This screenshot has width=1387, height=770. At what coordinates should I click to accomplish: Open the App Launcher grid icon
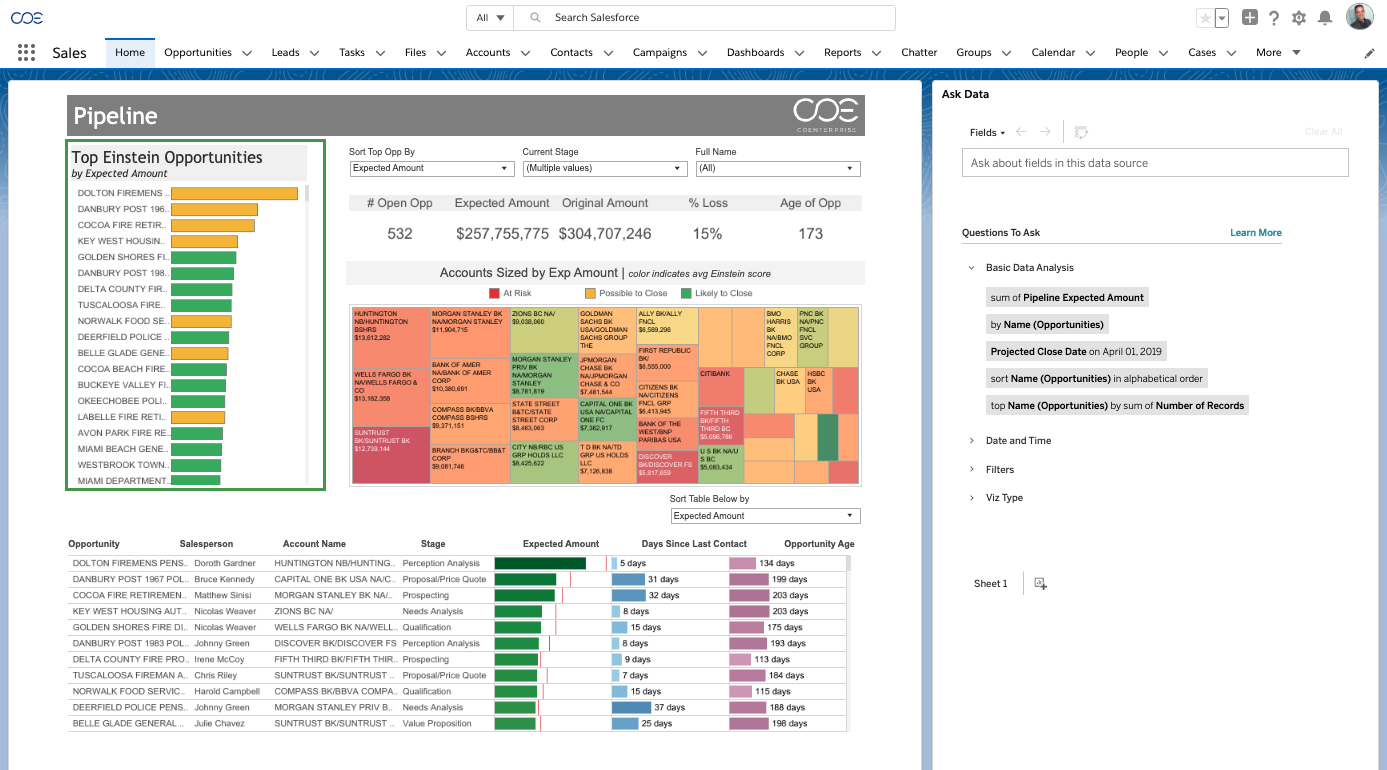(27, 53)
